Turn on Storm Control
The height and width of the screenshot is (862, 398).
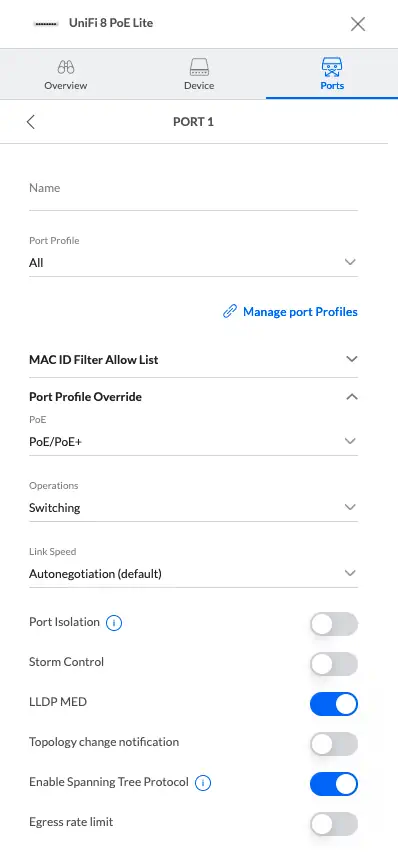[x=334, y=664]
